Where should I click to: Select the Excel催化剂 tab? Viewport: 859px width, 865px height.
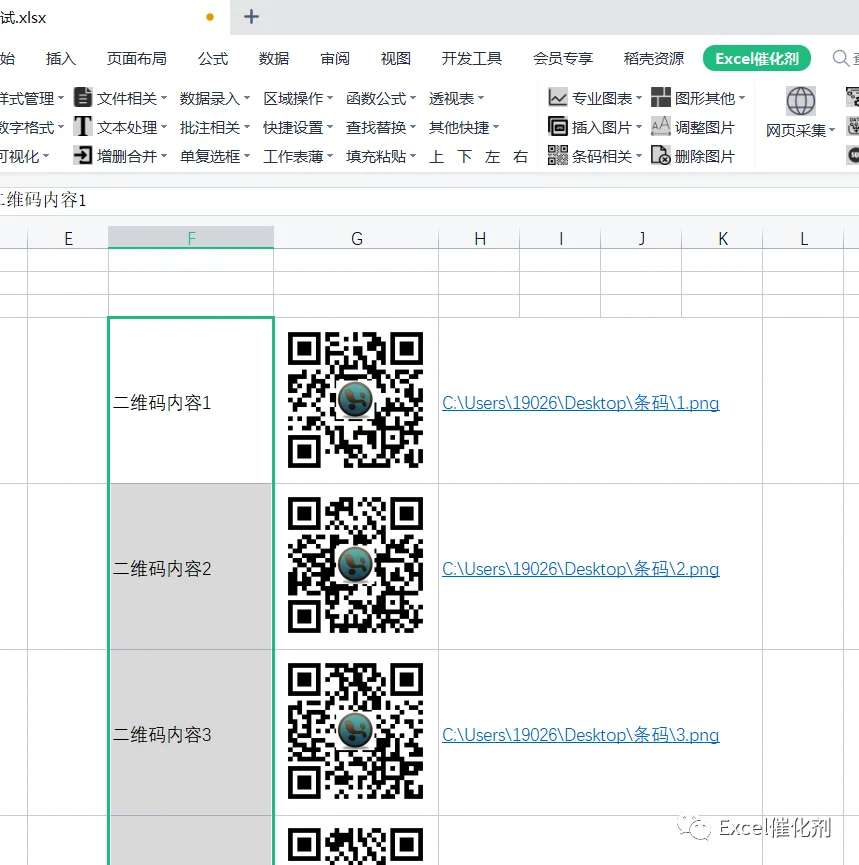point(757,58)
